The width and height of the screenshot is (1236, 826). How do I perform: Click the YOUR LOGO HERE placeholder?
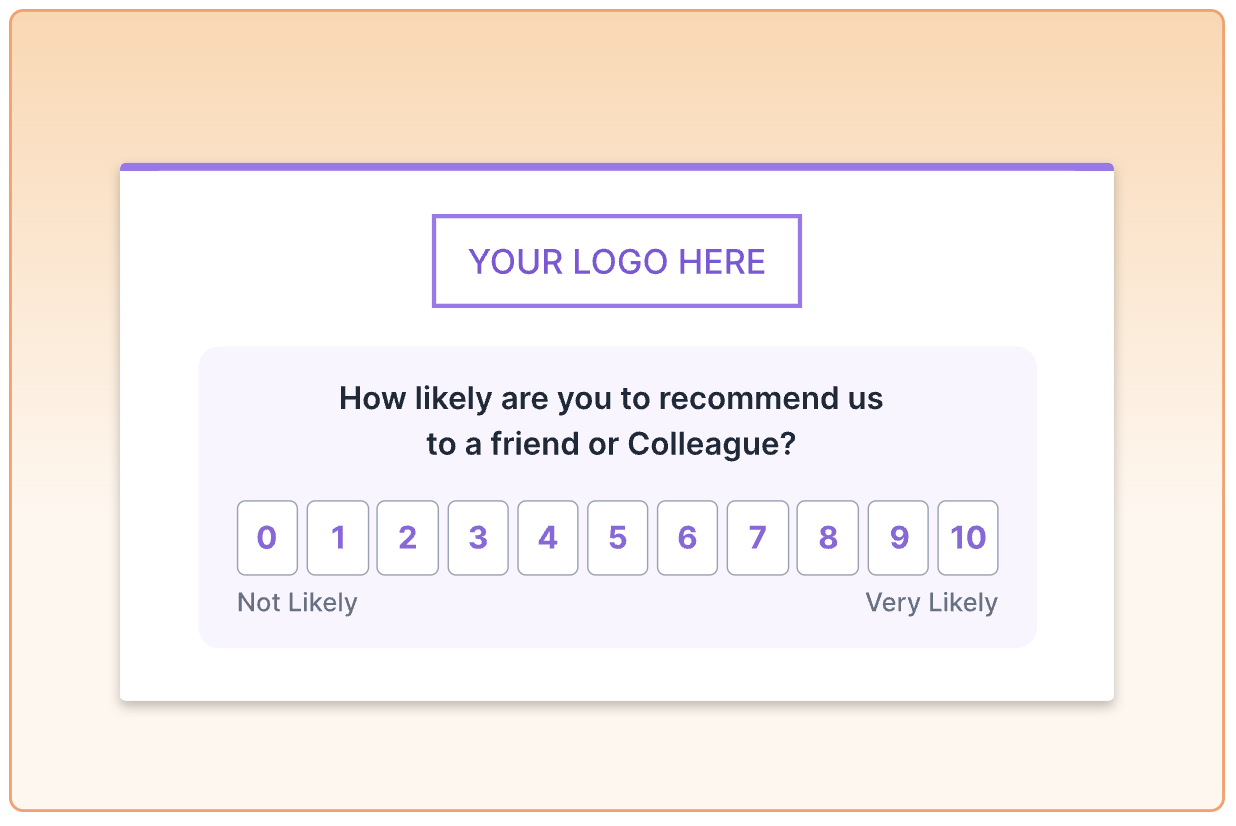[617, 261]
